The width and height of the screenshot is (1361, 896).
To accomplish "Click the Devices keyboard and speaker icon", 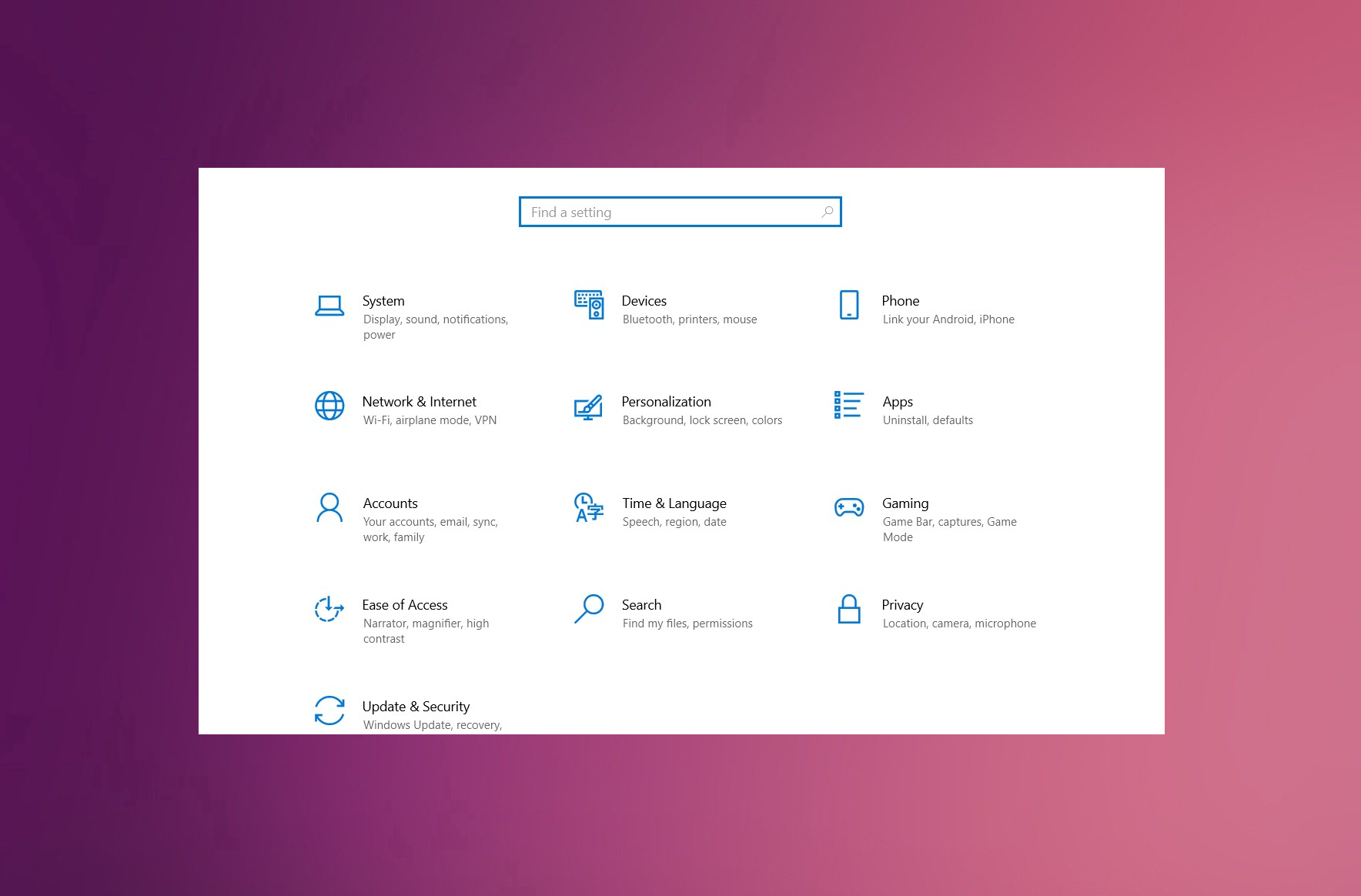I will click(589, 305).
